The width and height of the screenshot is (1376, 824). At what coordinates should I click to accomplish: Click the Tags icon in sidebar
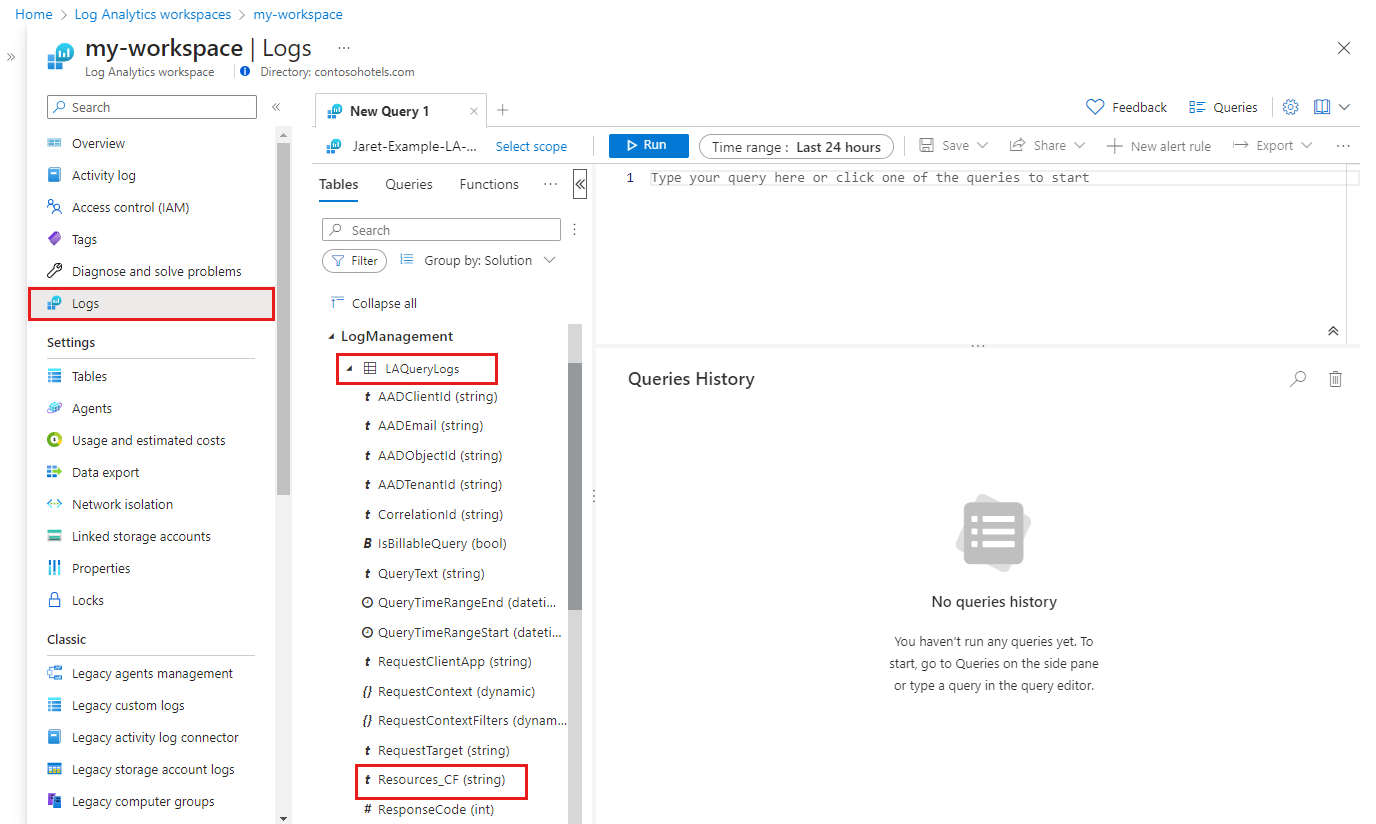pyautogui.click(x=55, y=239)
